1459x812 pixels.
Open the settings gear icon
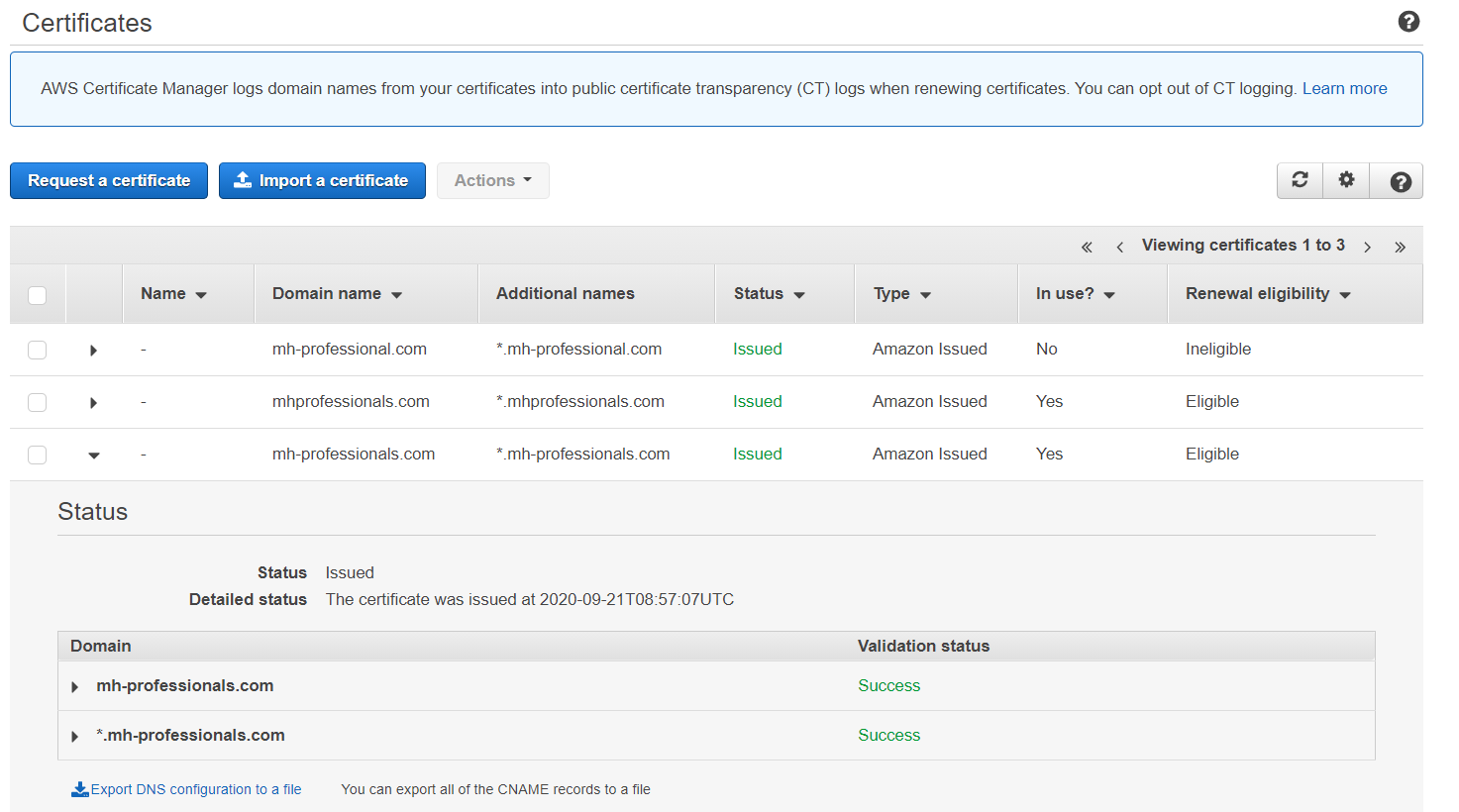pos(1346,180)
